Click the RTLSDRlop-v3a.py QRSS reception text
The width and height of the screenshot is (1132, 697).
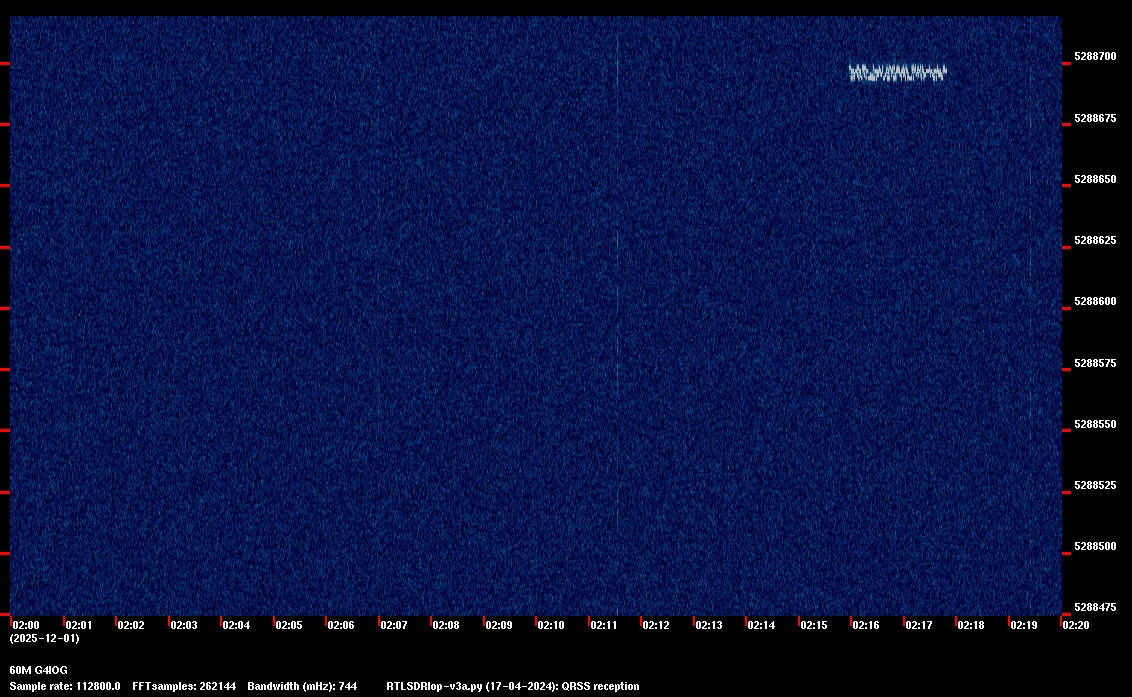pyautogui.click(x=513, y=686)
